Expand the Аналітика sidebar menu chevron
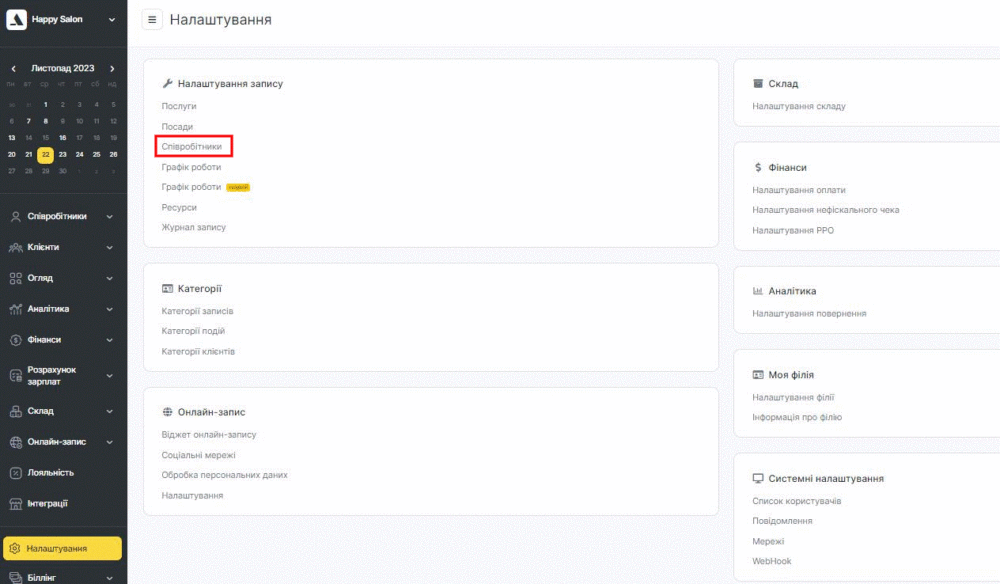 pyautogui.click(x=110, y=309)
